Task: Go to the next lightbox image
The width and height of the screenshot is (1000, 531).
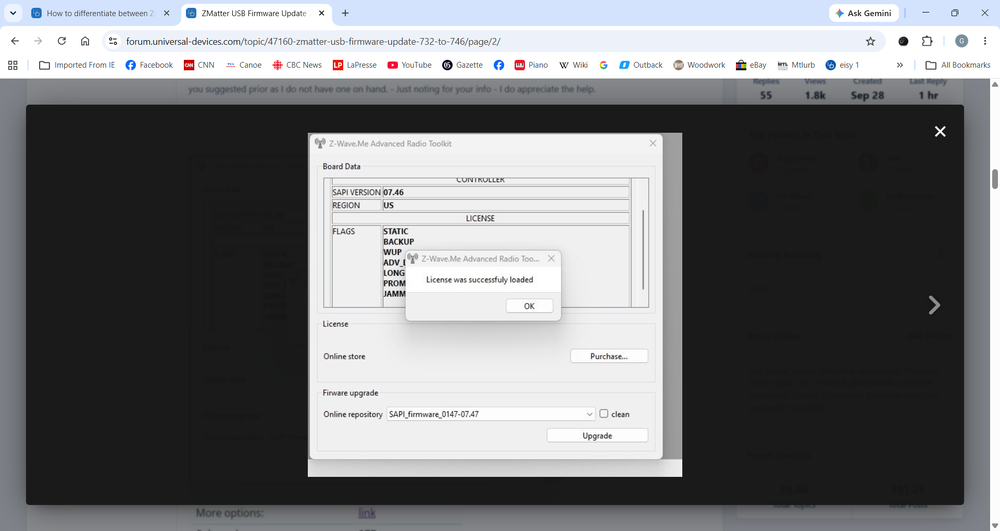Action: point(934,305)
